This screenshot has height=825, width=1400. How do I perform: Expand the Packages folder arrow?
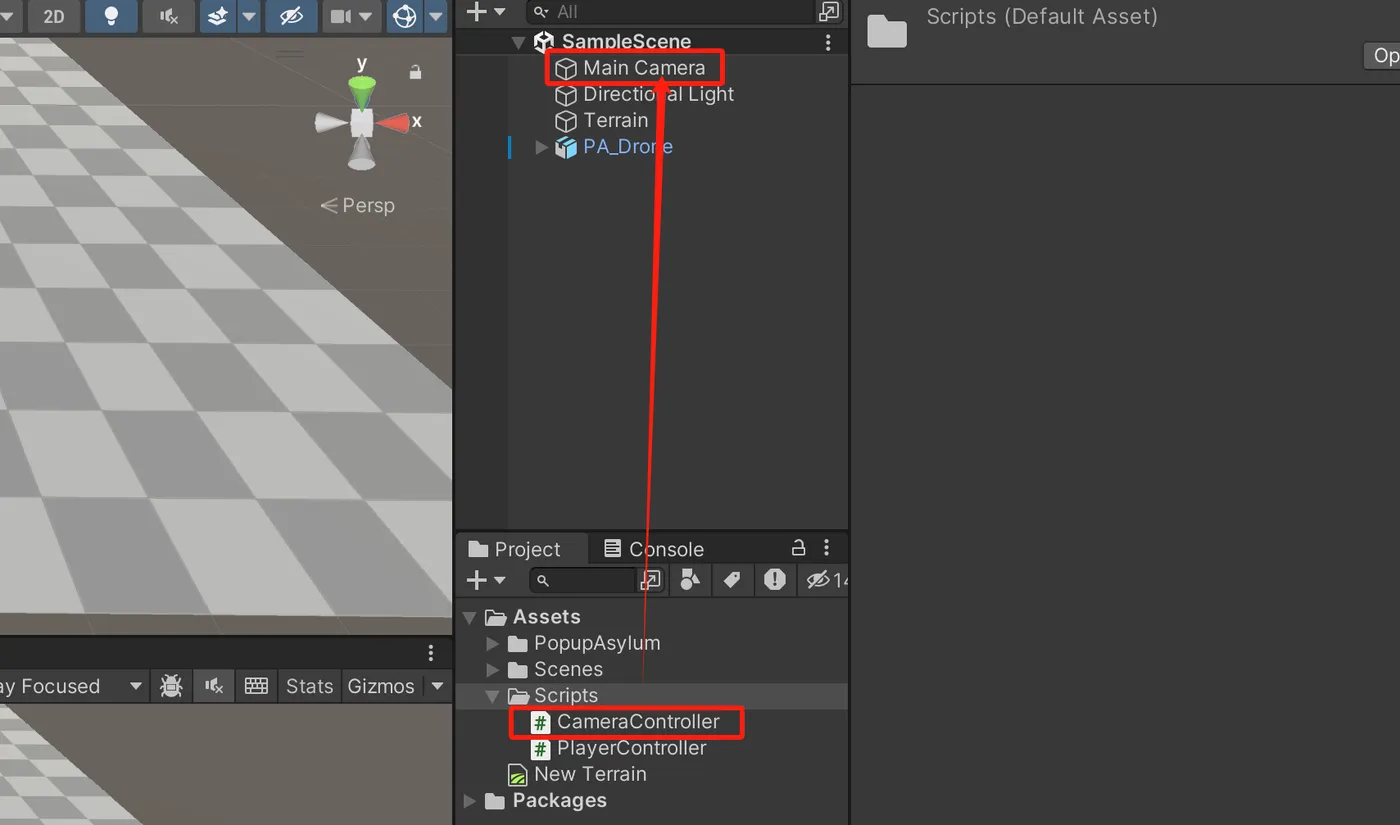470,800
